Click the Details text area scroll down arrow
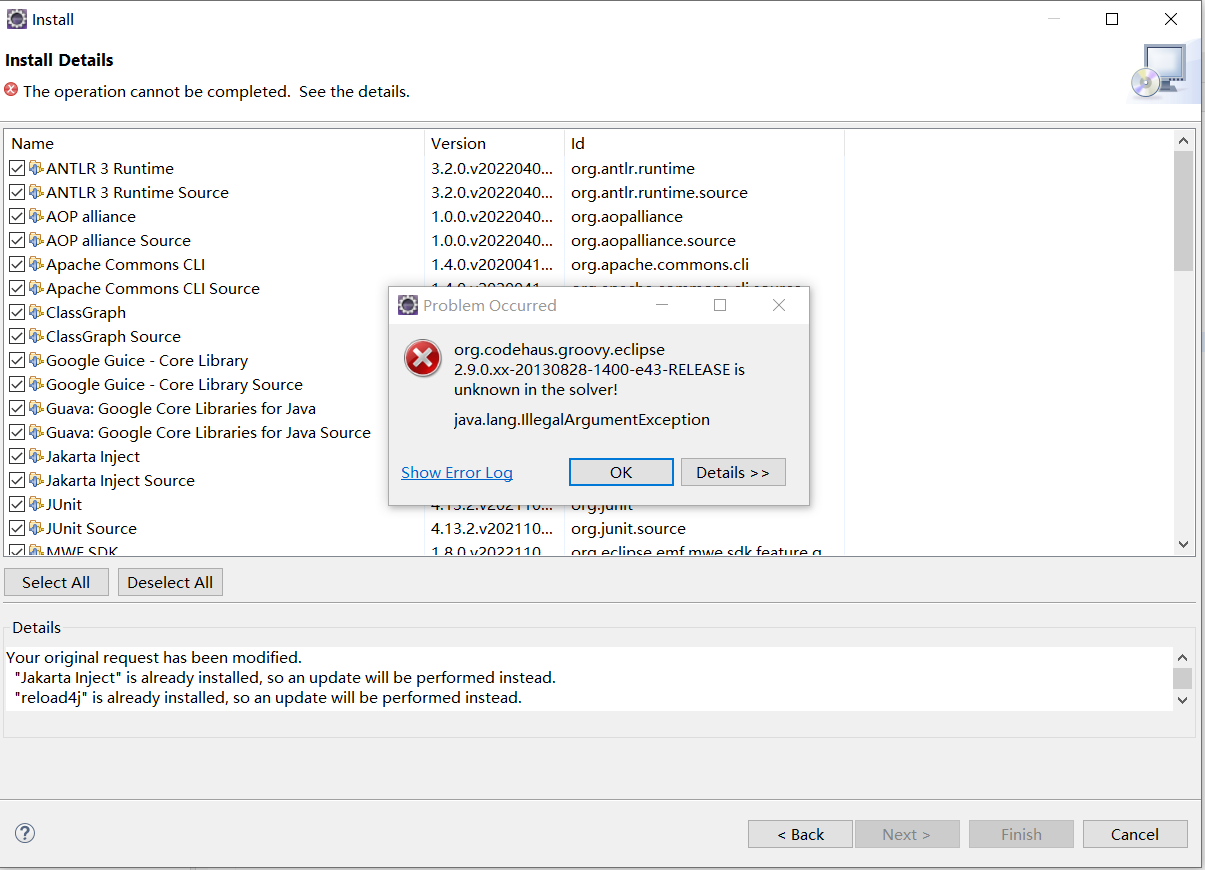The width and height of the screenshot is (1205, 870). pos(1182,700)
